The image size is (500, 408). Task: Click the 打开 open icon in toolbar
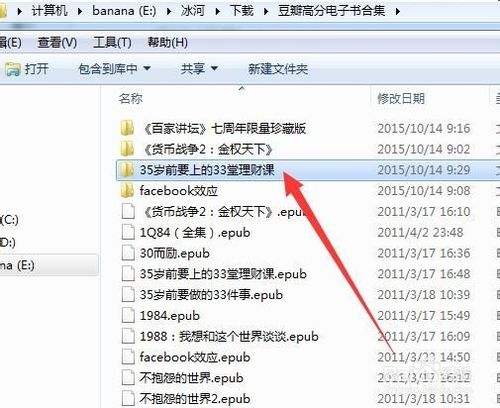[x=13, y=69]
